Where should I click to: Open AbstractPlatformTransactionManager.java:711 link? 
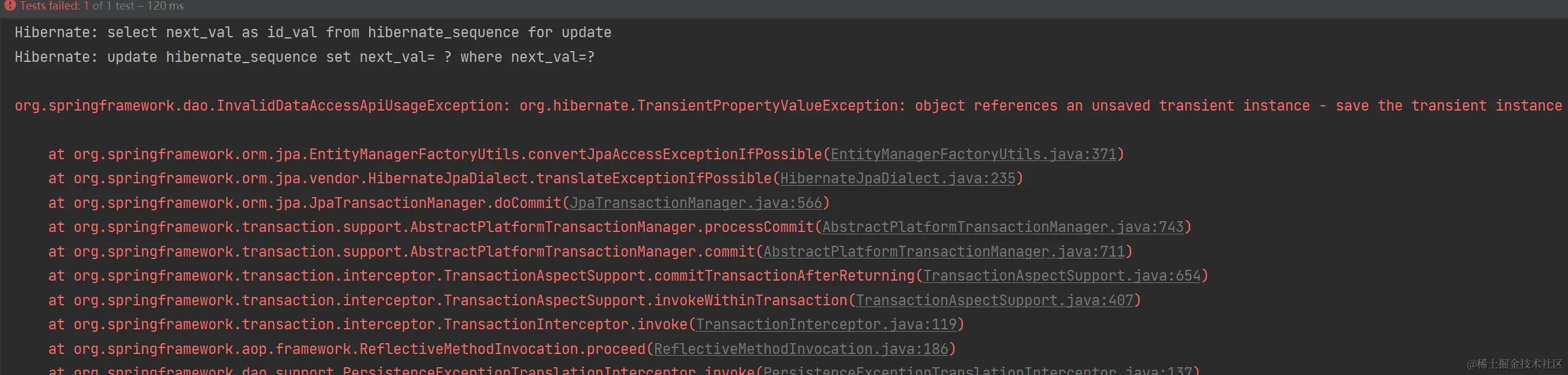click(x=944, y=252)
